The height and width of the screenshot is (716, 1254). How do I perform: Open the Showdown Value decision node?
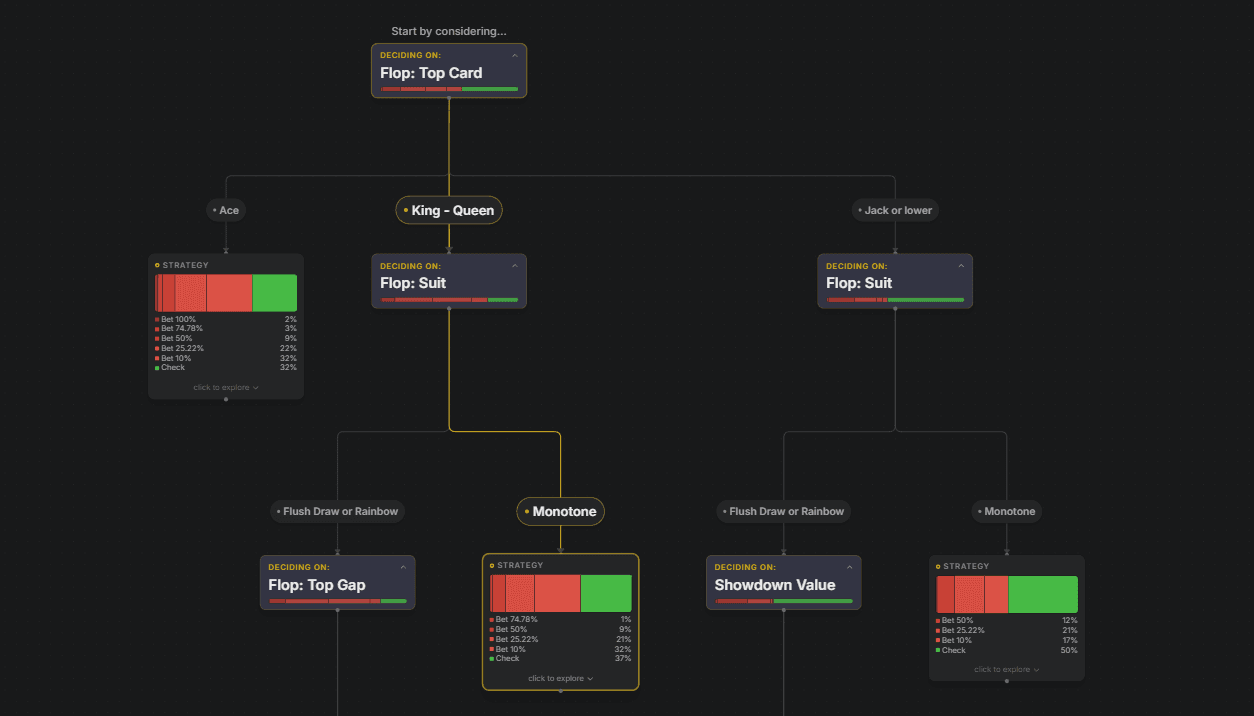[783, 582]
